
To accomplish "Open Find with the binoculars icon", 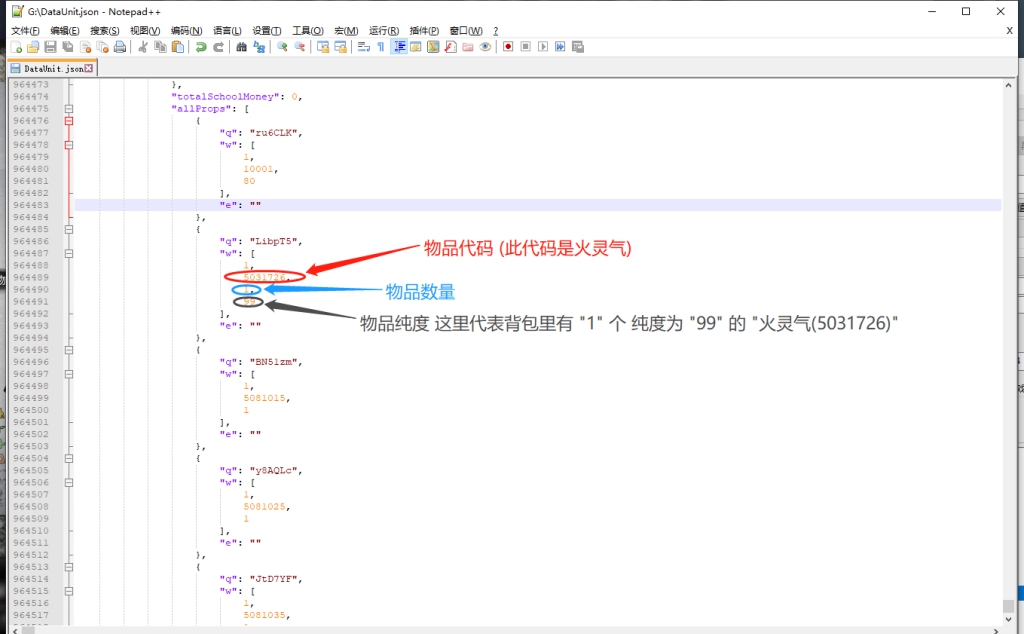I will pyautogui.click(x=242, y=47).
